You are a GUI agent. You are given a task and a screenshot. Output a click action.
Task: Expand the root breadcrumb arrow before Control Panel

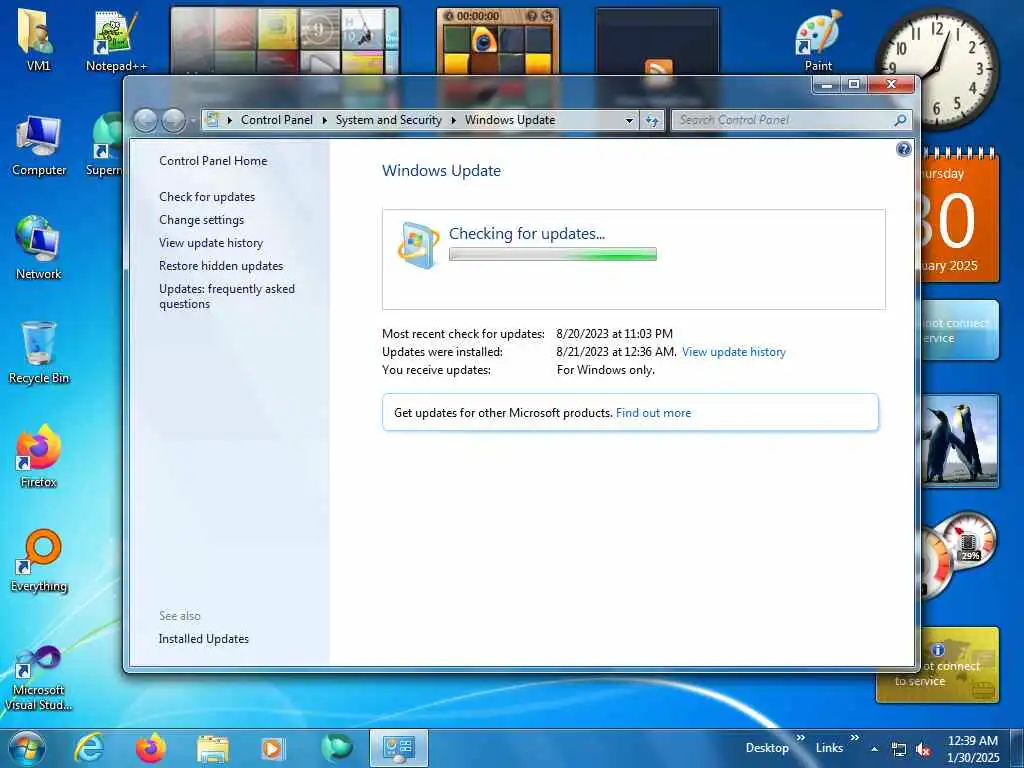230,120
